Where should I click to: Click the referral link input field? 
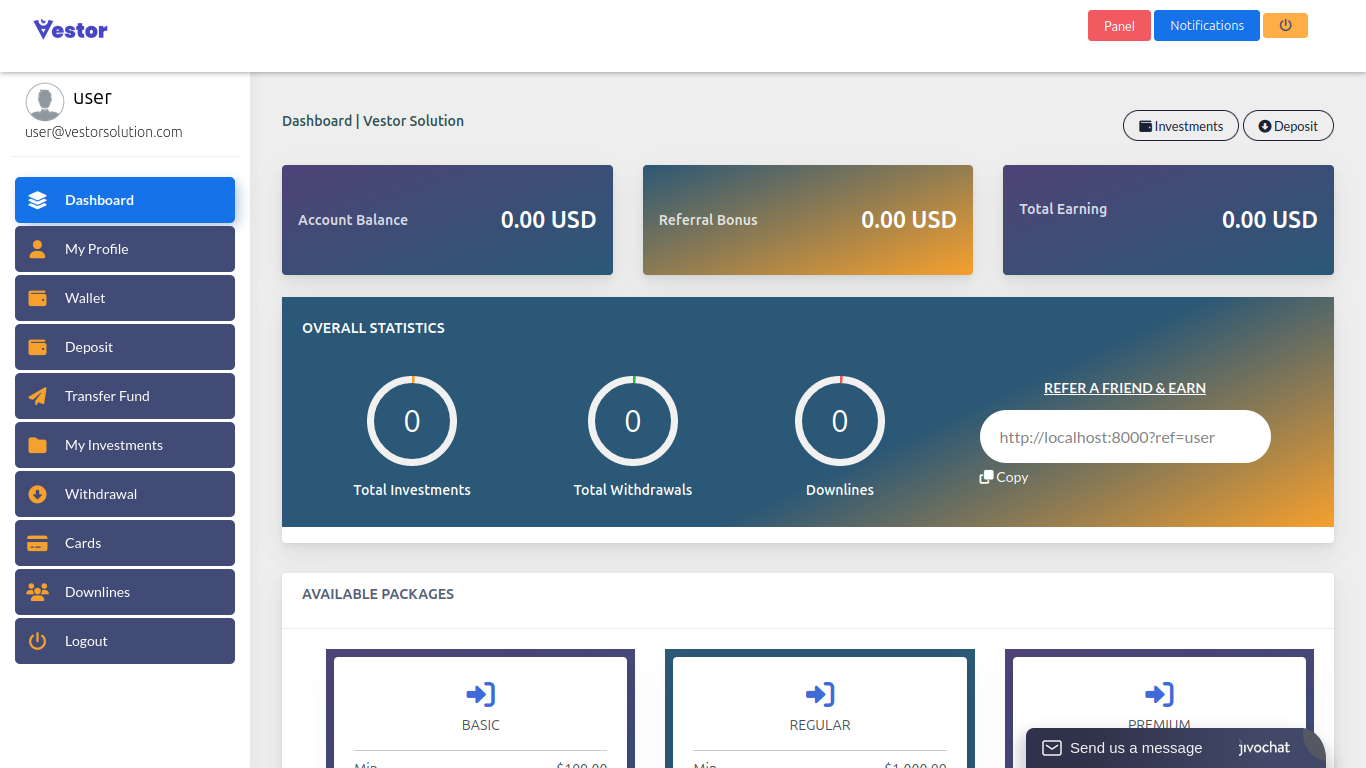[x=1124, y=437]
